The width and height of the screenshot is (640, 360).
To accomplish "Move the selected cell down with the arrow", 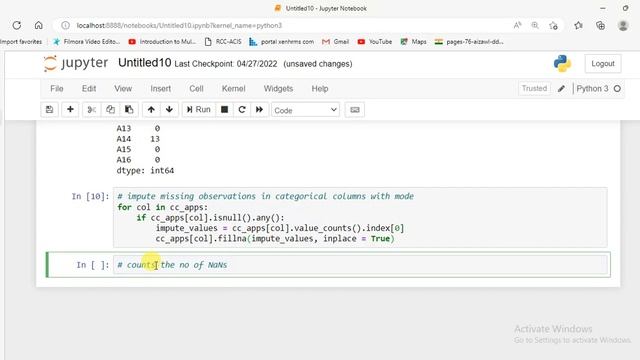I will (169, 109).
